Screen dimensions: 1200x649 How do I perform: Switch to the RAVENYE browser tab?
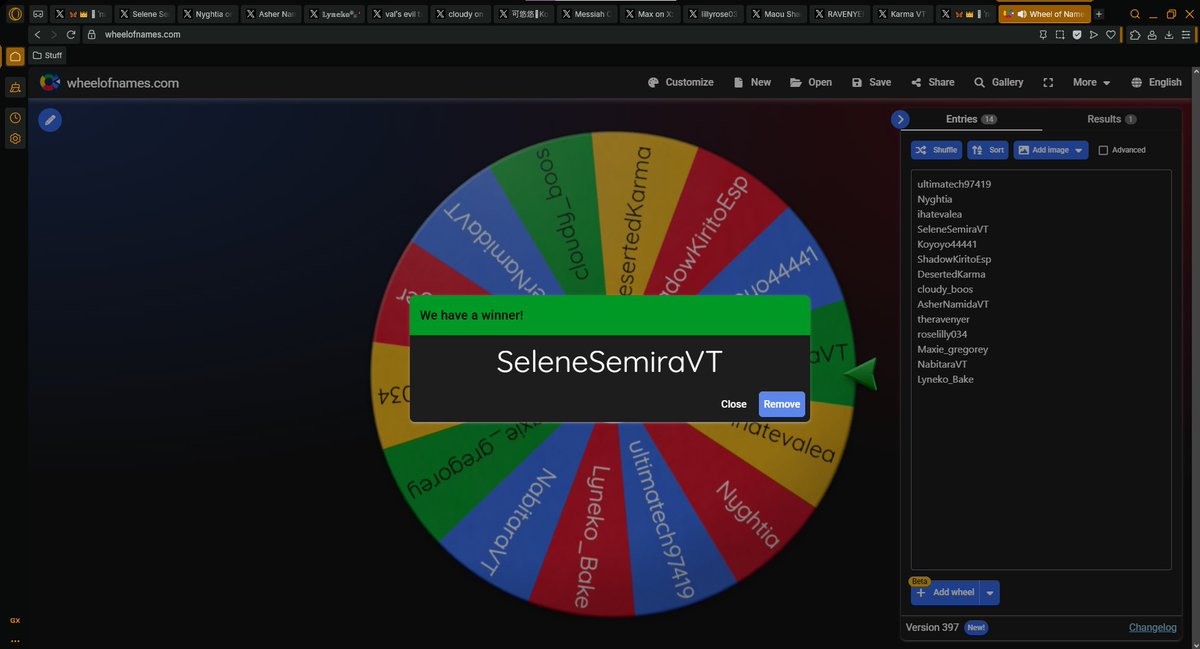(840, 14)
